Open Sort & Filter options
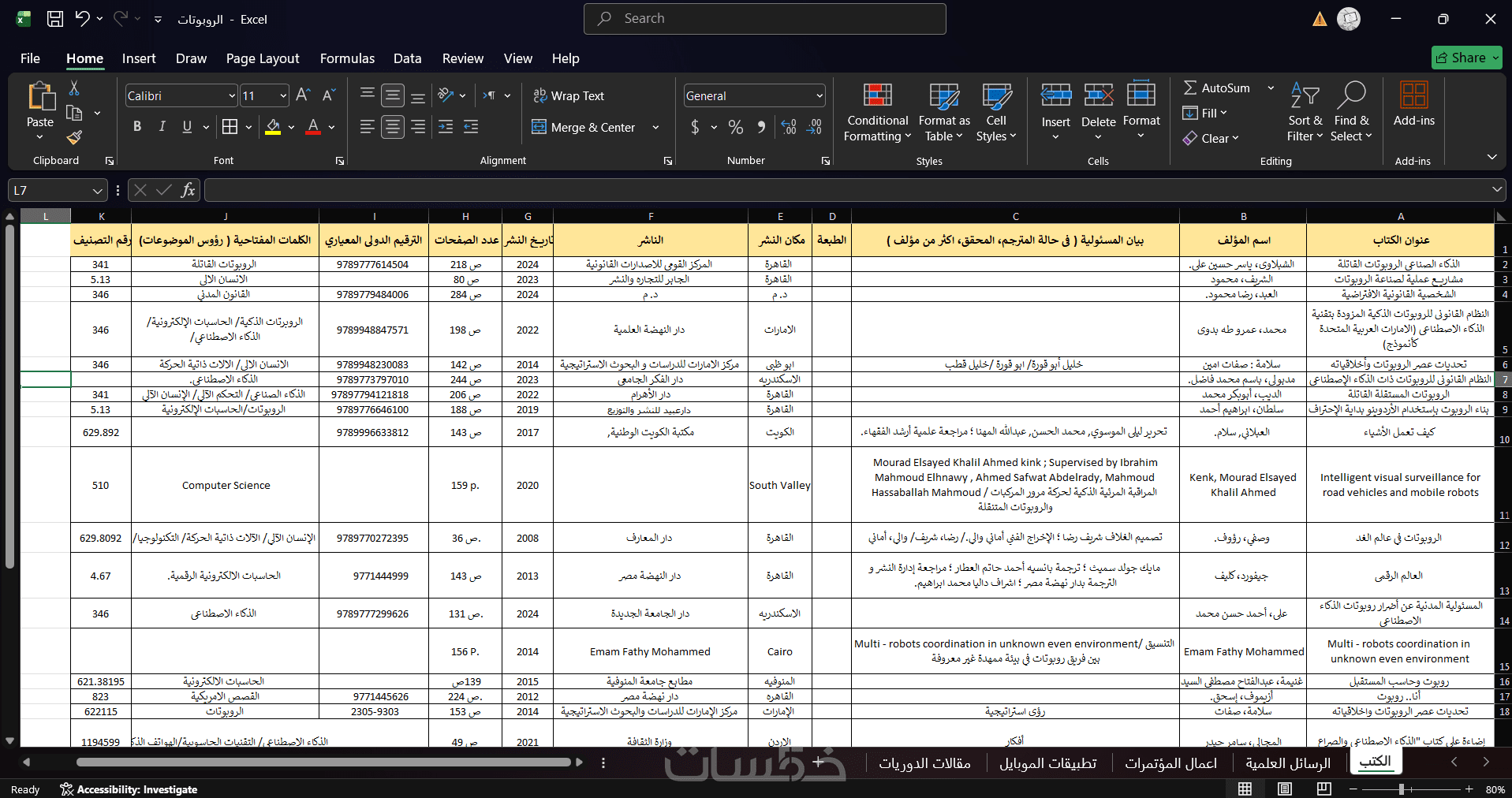Image resolution: width=1512 pixels, height=798 pixels. click(1305, 113)
